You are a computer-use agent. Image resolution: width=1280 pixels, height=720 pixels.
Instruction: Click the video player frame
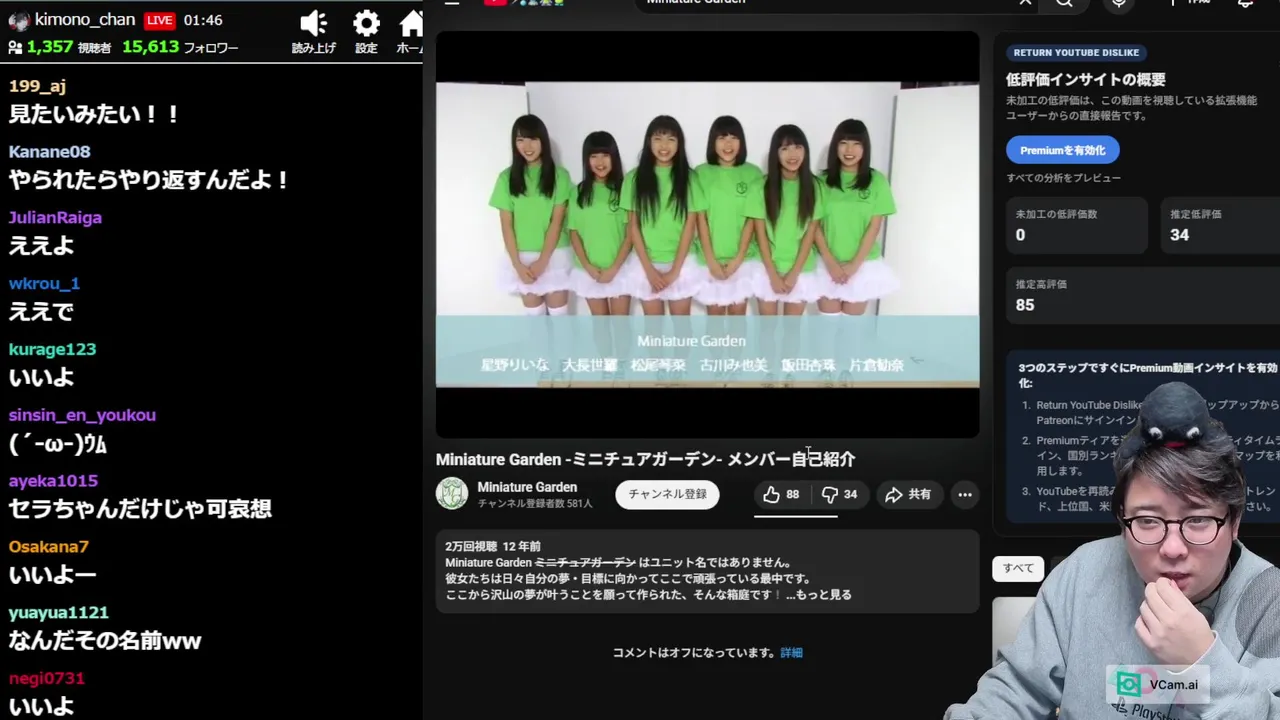(707, 234)
